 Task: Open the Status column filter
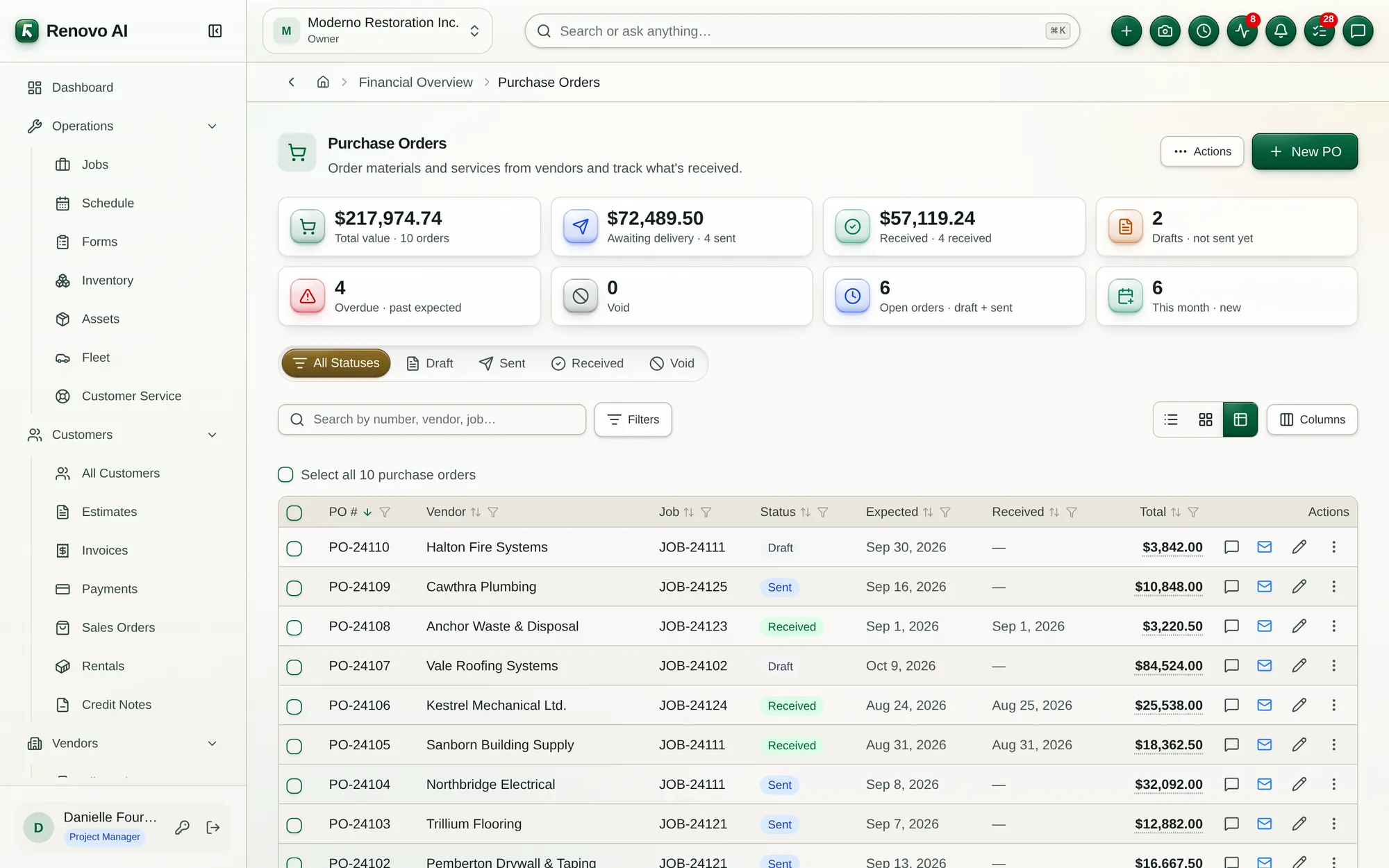tap(823, 512)
